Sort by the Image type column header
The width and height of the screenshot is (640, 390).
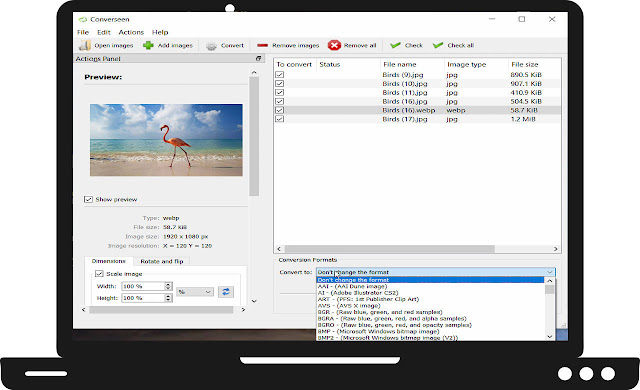click(476, 64)
